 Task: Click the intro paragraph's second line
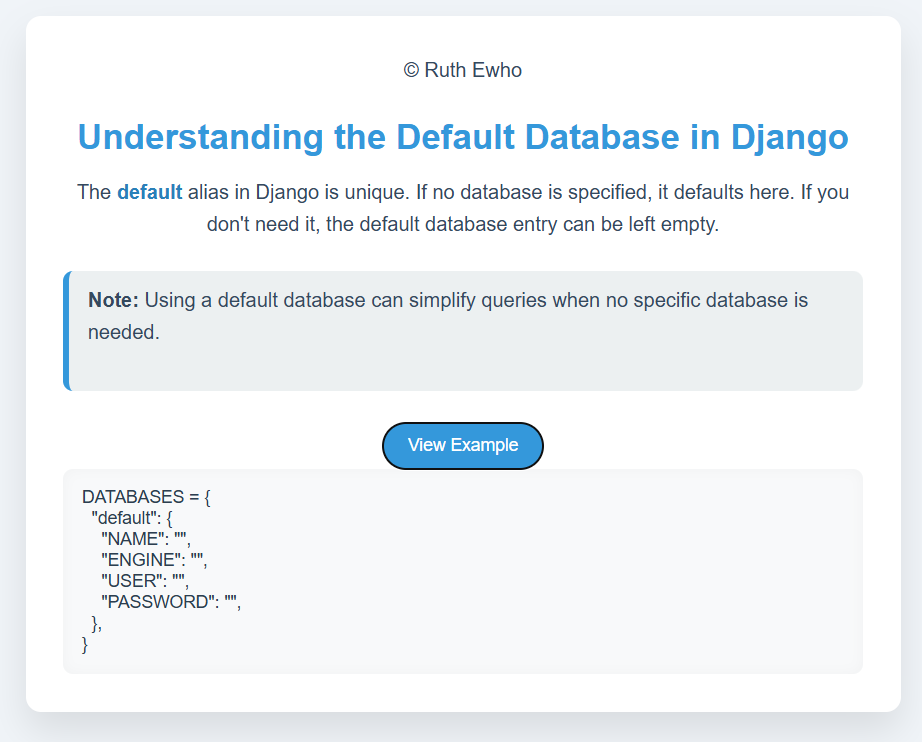(x=463, y=224)
